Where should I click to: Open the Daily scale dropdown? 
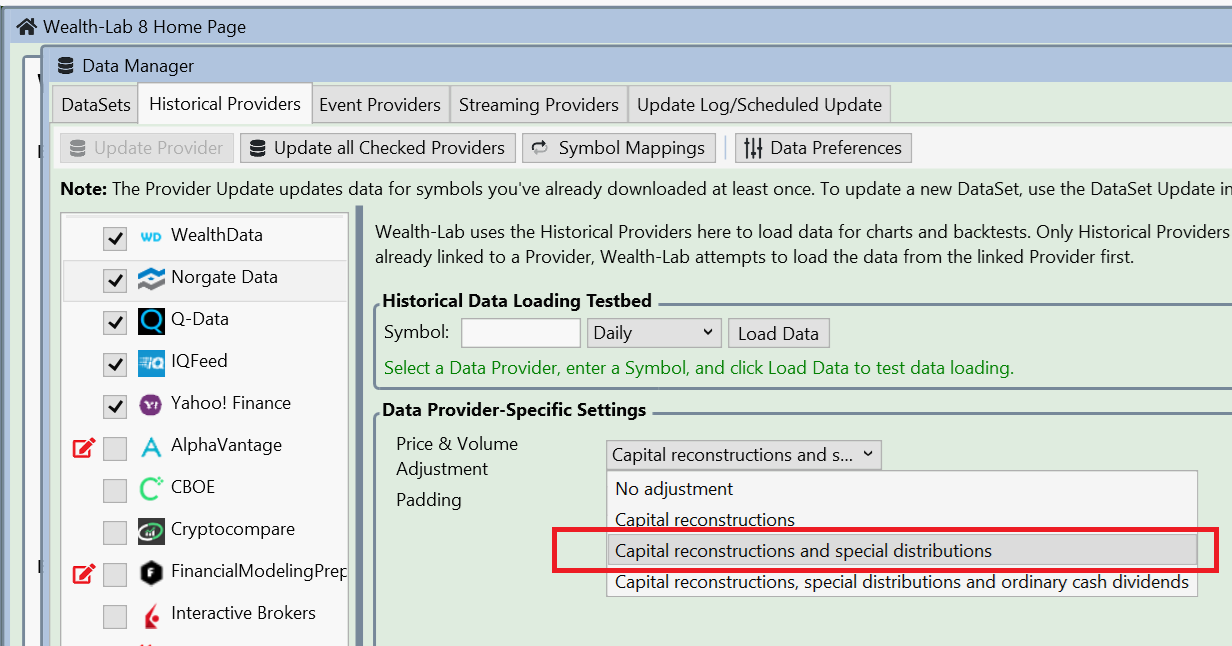(x=654, y=333)
